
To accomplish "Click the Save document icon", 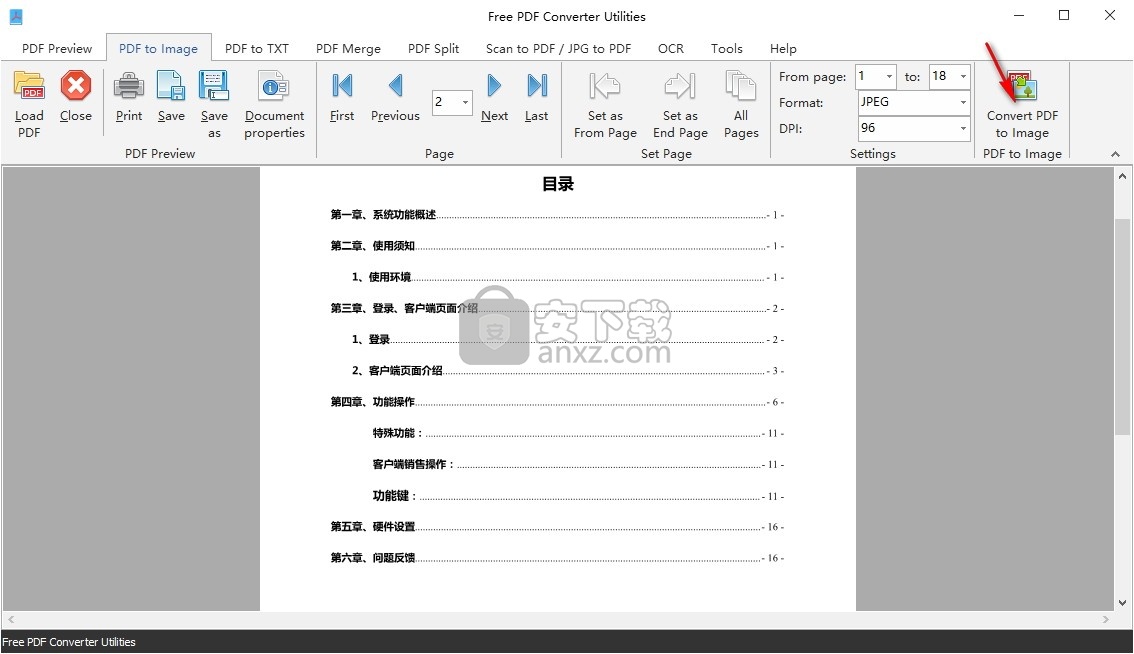I will coord(171,86).
